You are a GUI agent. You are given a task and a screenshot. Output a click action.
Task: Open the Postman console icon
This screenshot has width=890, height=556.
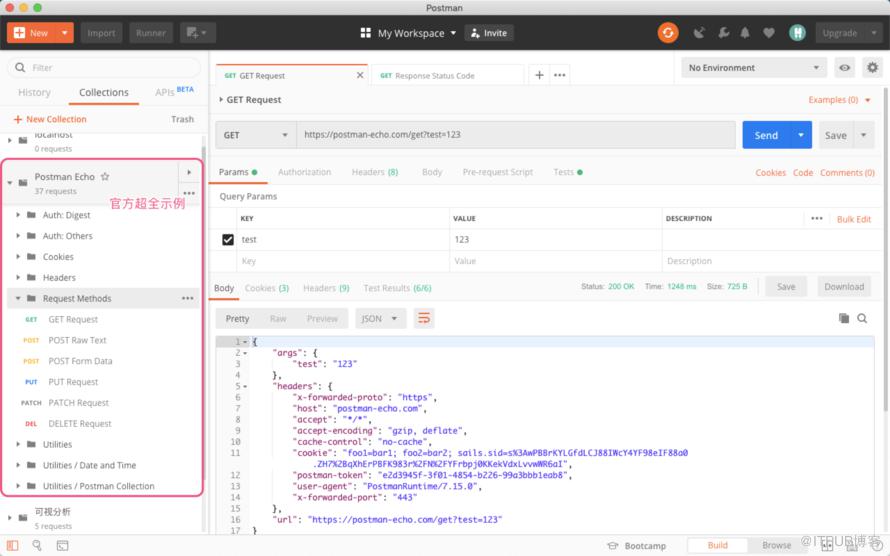(x=62, y=546)
